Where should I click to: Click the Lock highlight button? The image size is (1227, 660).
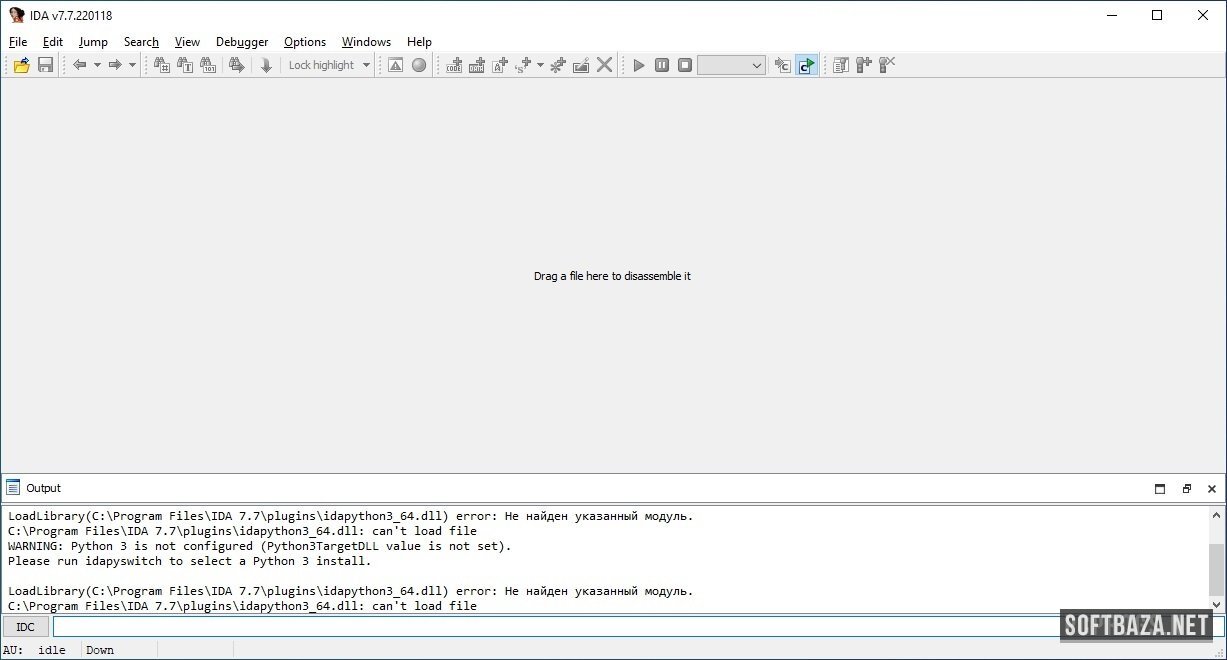coord(321,65)
